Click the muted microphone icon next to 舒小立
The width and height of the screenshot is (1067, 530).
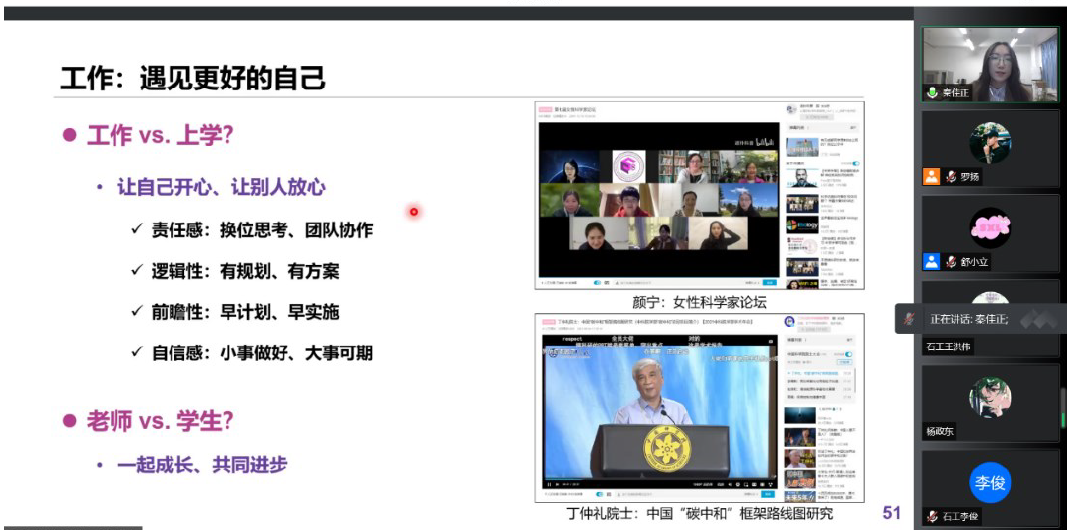click(x=951, y=262)
